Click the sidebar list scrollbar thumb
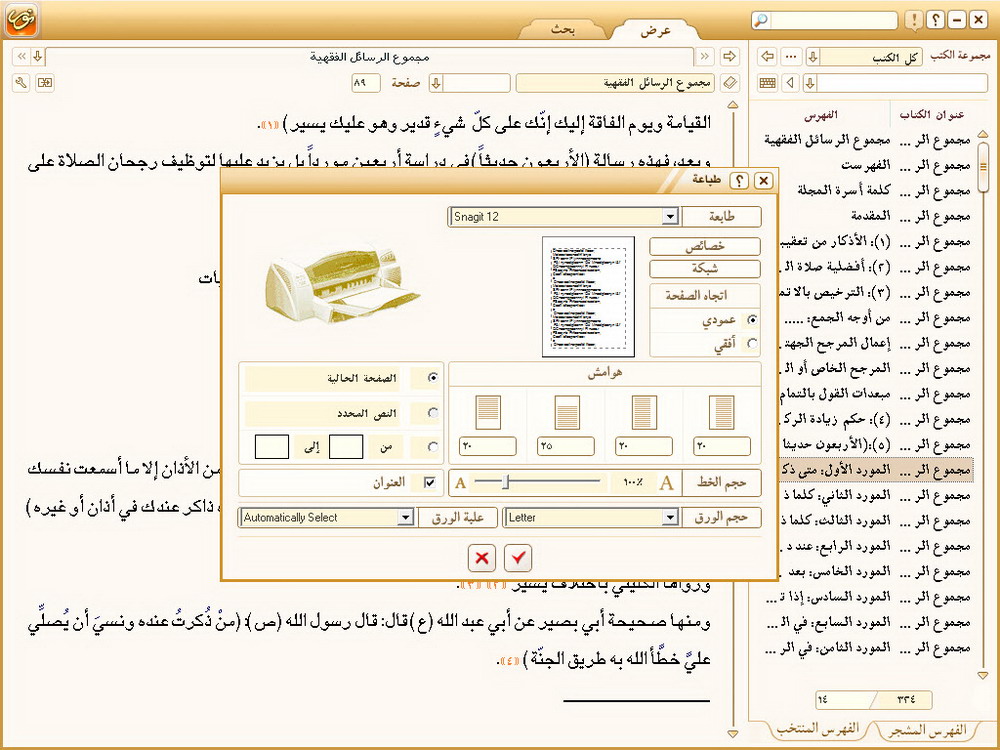The image size is (1000, 750). point(983,167)
